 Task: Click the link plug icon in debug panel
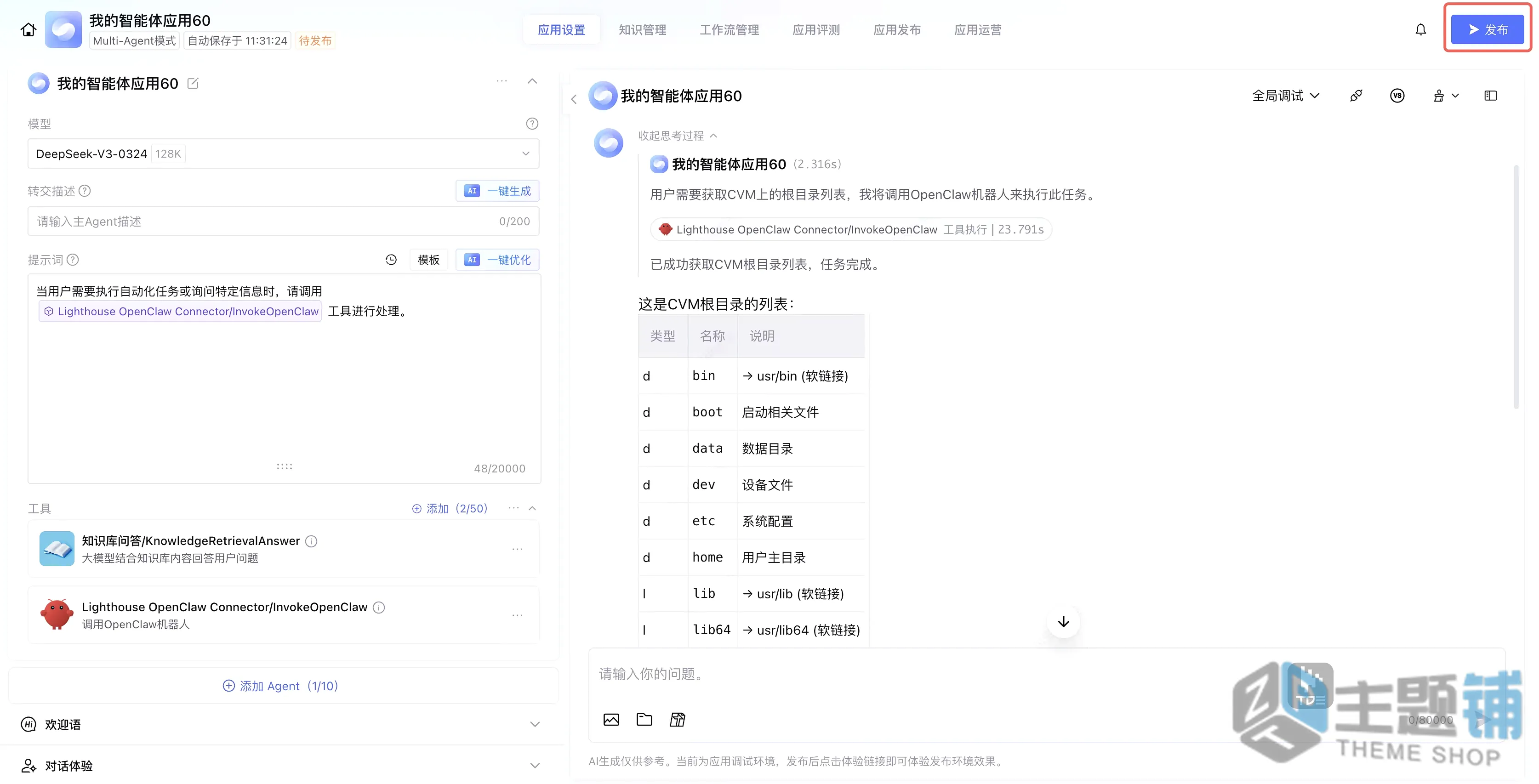pyautogui.click(x=1356, y=96)
